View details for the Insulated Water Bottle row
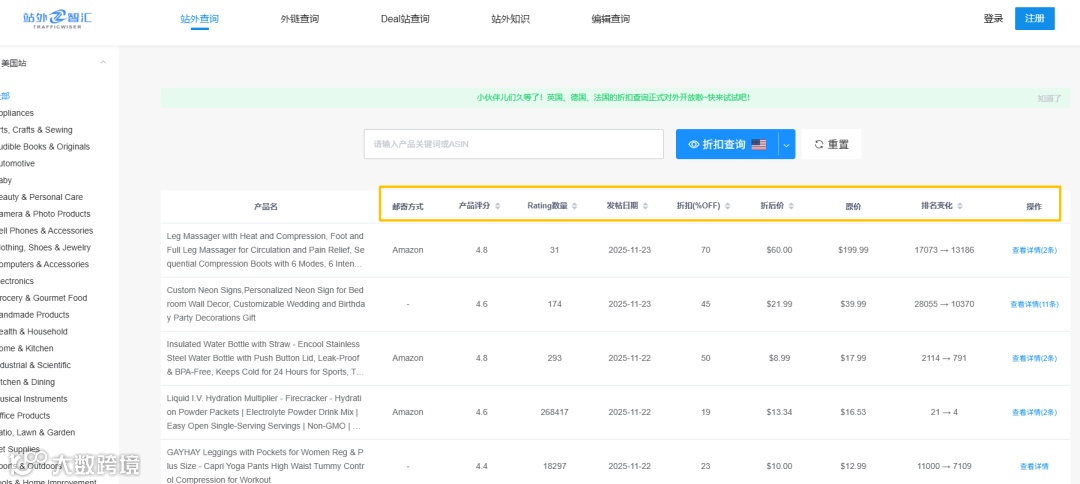The width and height of the screenshot is (1080, 484). point(1034,358)
